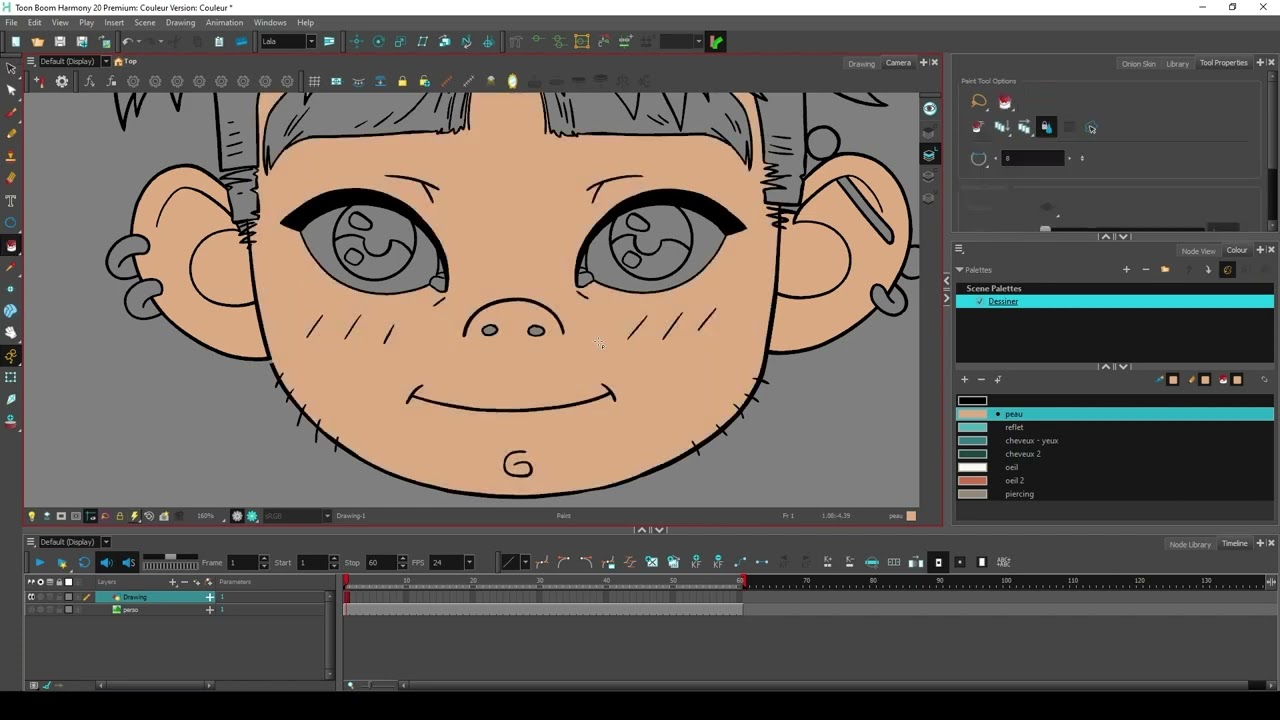Click the green render arrow icon
The height and width of the screenshot is (720, 1280).
tap(716, 42)
